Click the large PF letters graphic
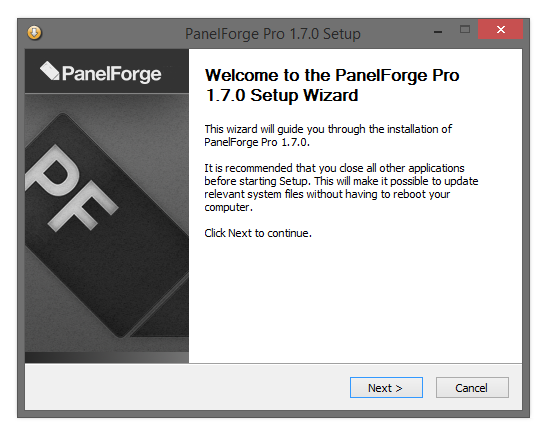The height and width of the screenshot is (435, 546). (x=71, y=188)
